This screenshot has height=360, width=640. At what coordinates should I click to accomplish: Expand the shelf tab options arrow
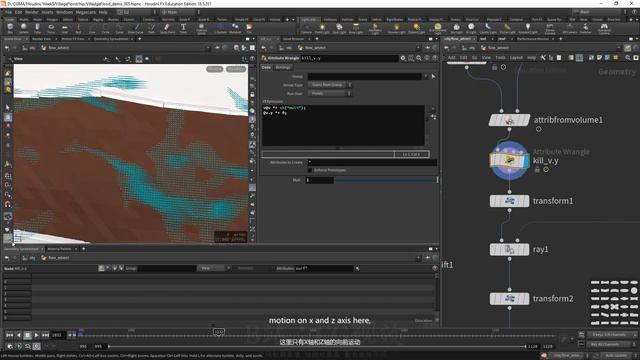point(293,19)
